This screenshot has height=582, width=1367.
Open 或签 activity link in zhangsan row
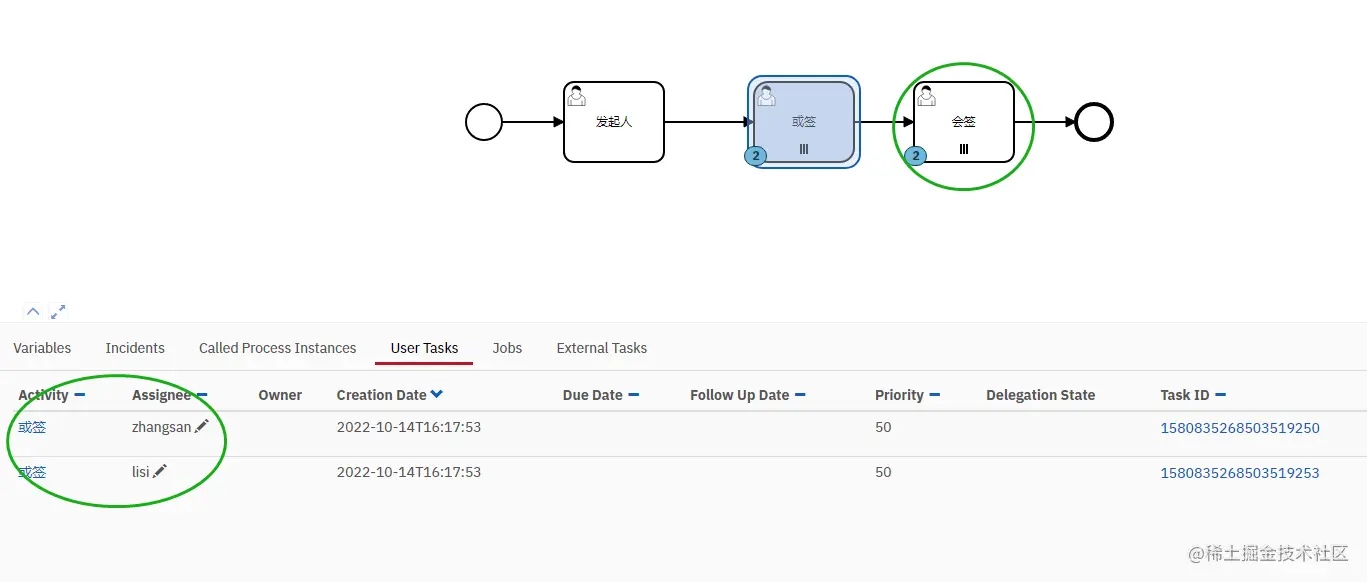click(x=32, y=427)
